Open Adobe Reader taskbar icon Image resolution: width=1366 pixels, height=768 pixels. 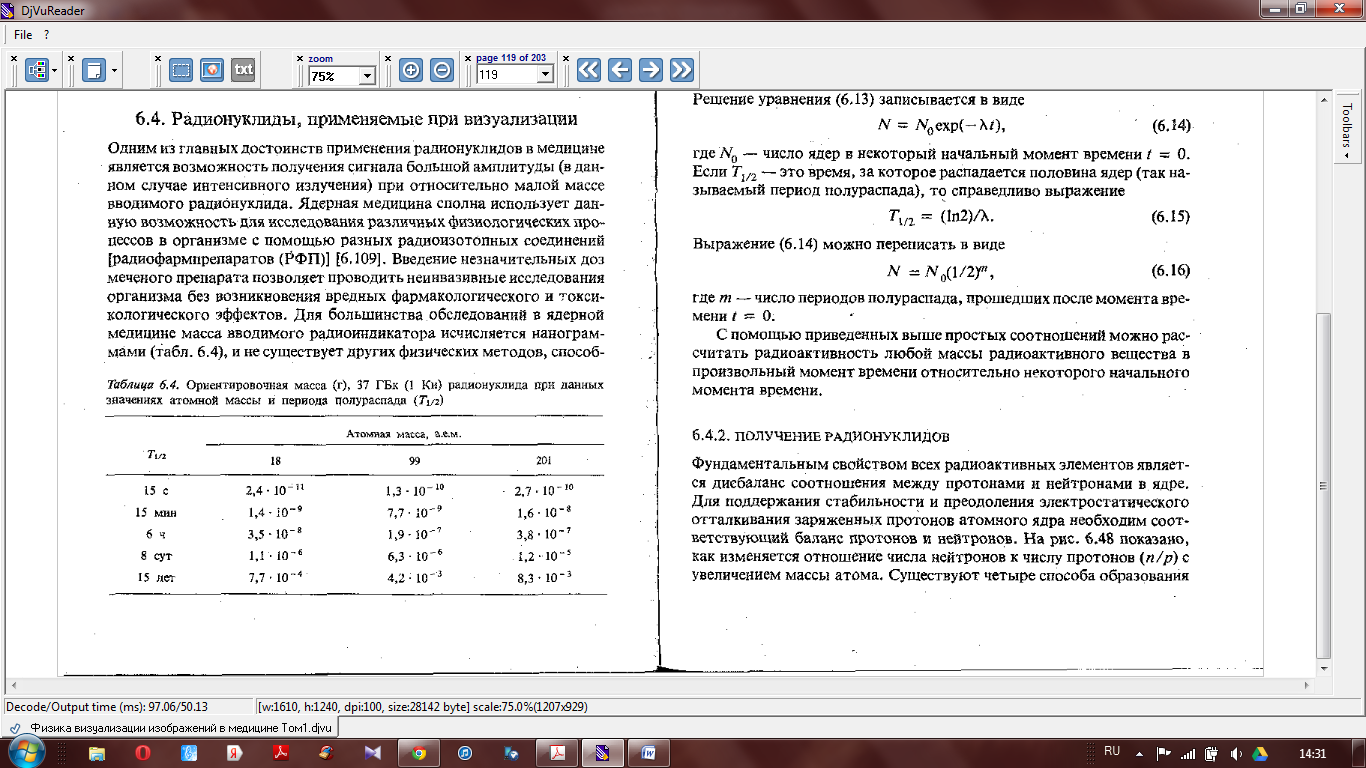pos(282,752)
